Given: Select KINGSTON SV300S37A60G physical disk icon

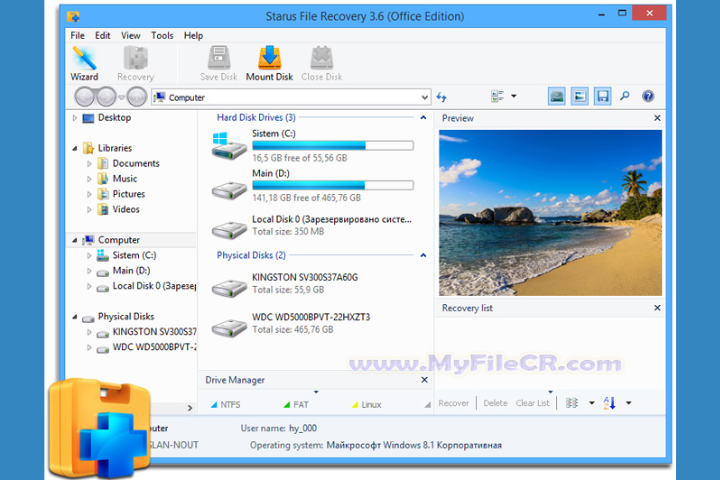Looking at the screenshot, I should [x=229, y=288].
